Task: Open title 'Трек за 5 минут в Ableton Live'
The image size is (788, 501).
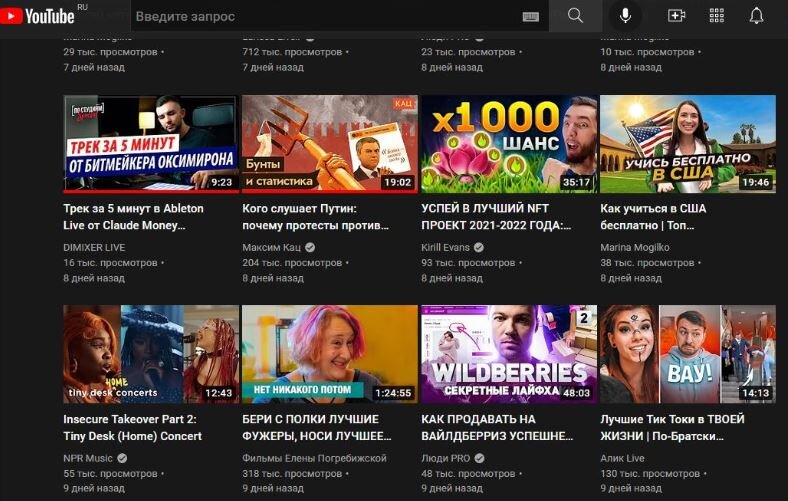Action: 133,217
